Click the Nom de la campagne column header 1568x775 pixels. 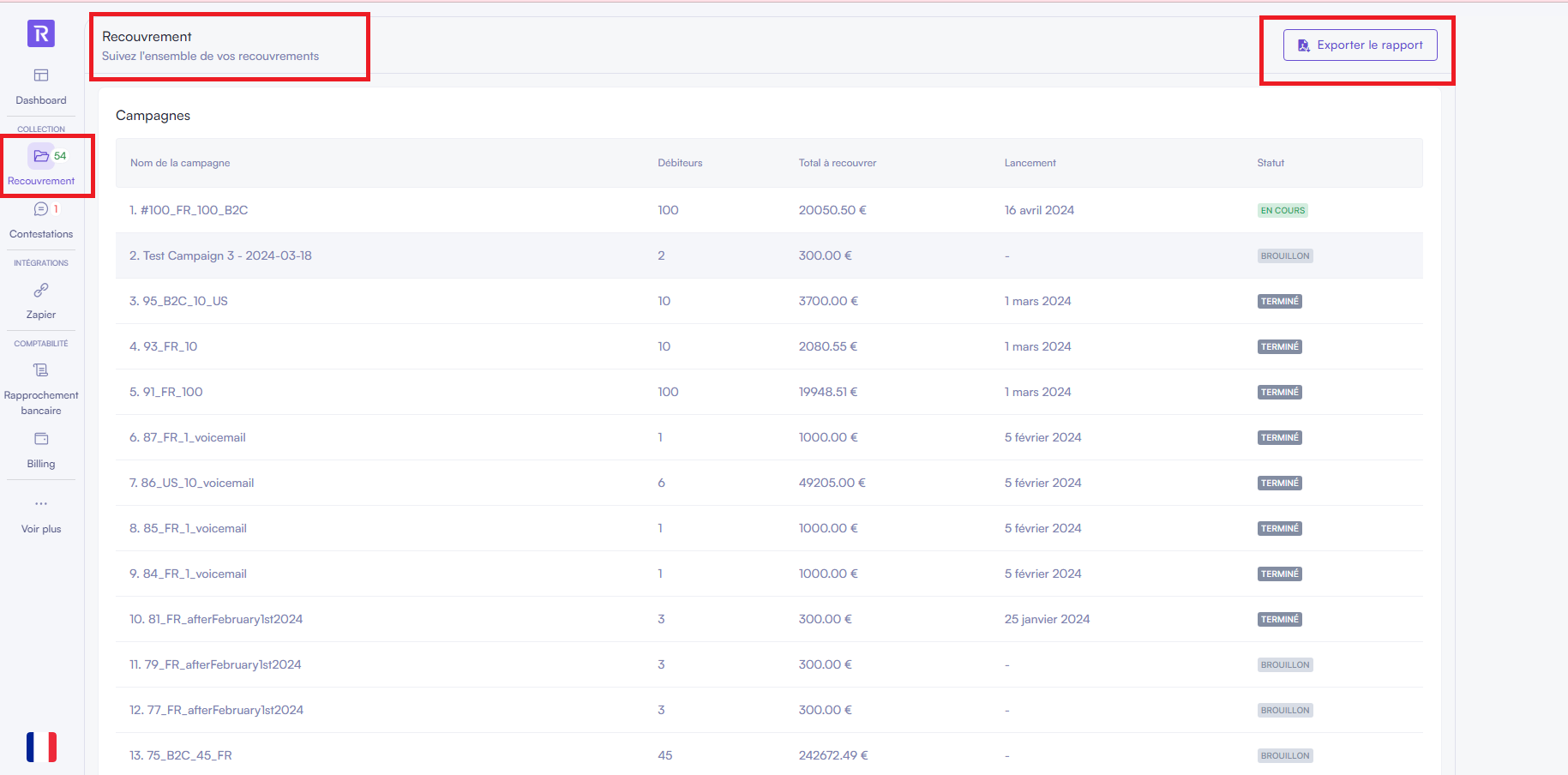180,163
